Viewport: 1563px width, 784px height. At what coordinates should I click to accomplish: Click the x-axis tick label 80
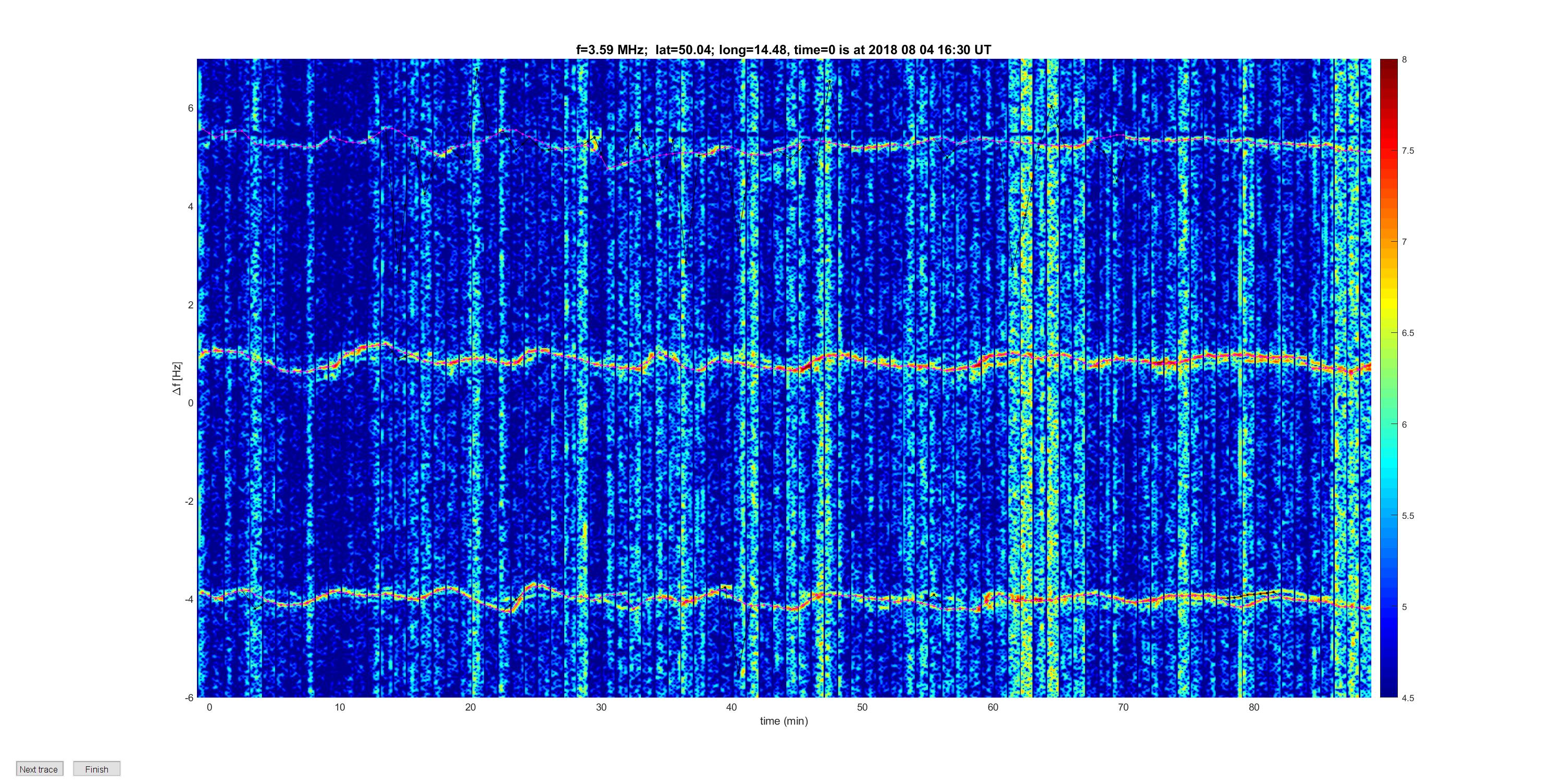(x=1254, y=707)
